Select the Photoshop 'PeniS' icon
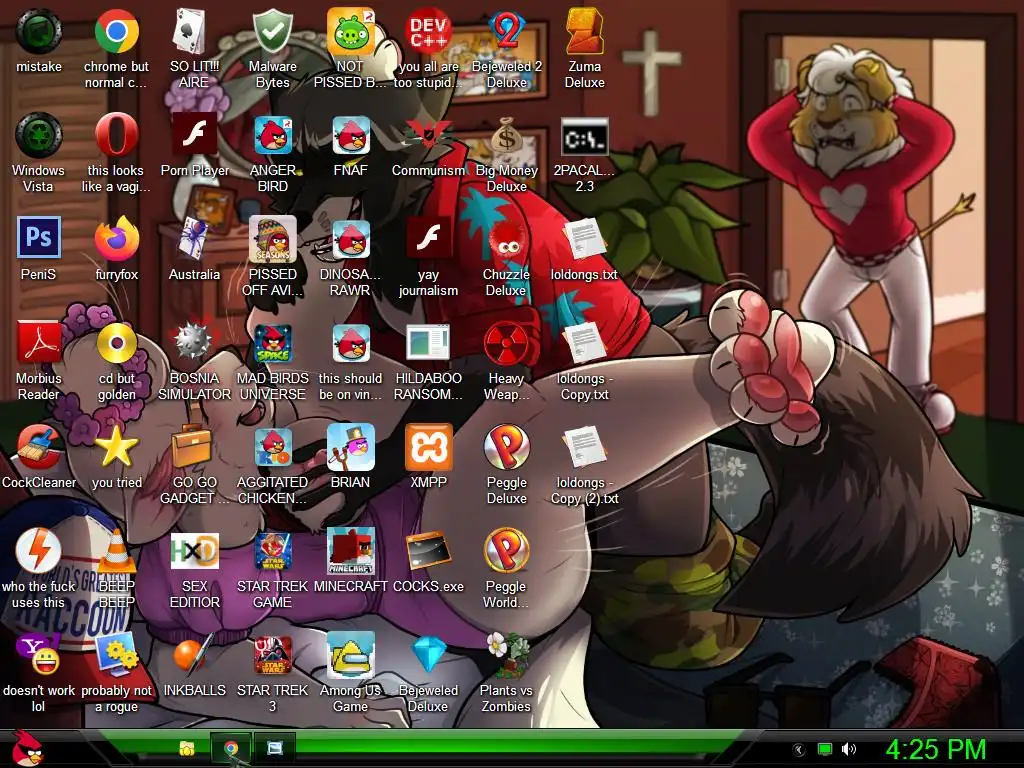1024x768 pixels. tap(39, 239)
